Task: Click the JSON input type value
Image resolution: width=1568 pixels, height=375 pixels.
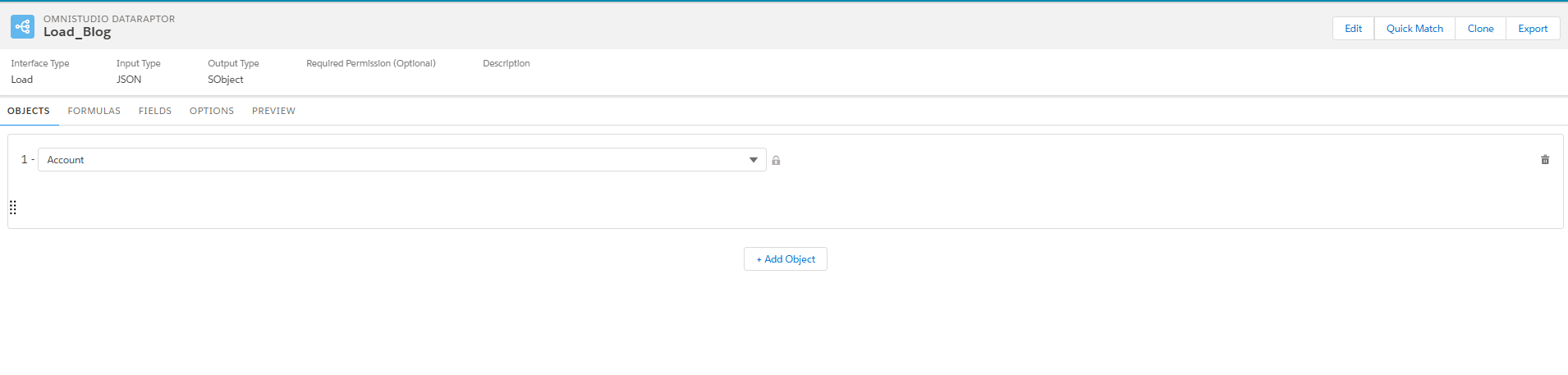Action: coord(129,80)
